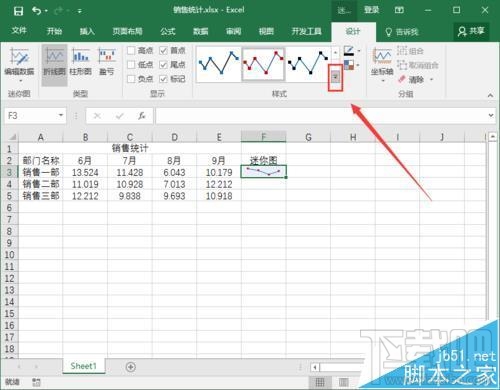Click the 登录 sign-in link

pyautogui.click(x=371, y=10)
